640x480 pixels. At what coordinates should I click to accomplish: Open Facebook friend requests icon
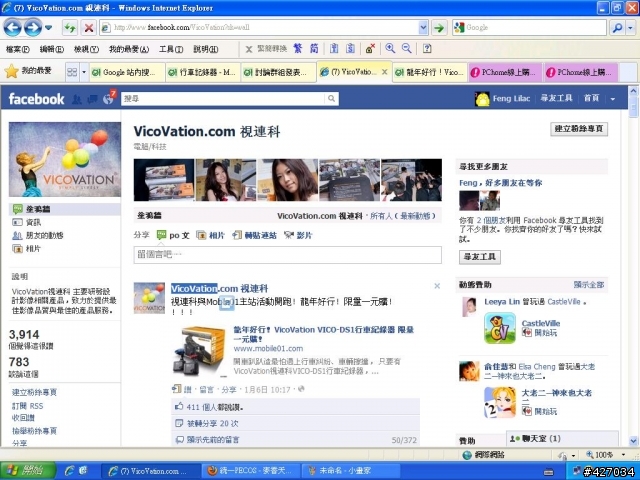(77, 99)
